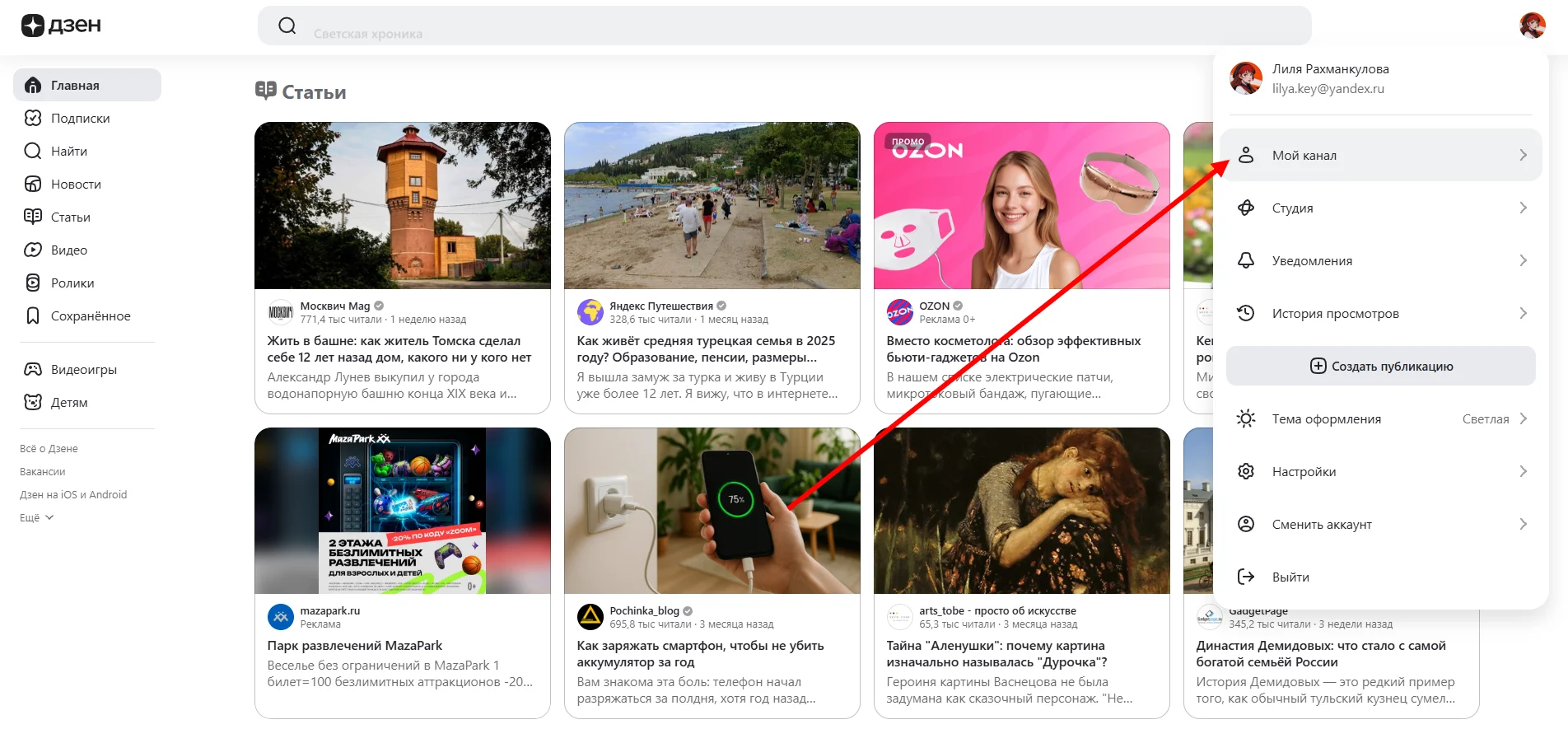Open Студия from the profile menu
1568x729 pixels.
pyautogui.click(x=1381, y=208)
